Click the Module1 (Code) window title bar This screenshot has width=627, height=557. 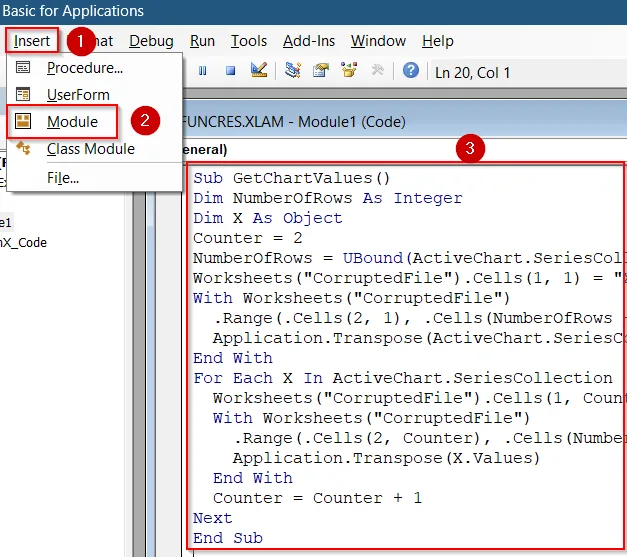pos(404,122)
